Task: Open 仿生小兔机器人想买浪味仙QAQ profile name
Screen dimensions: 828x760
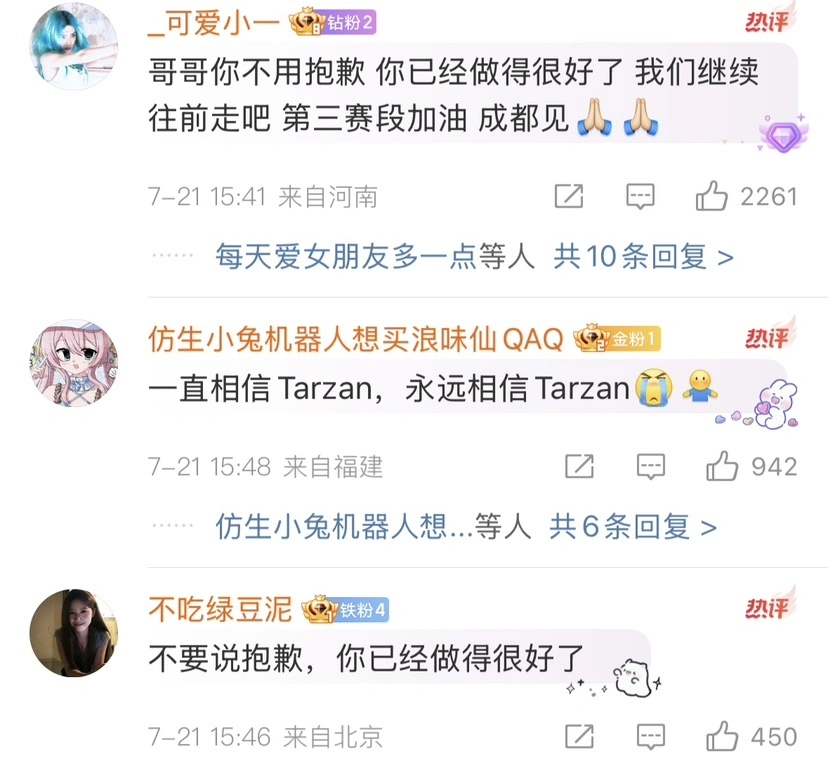Action: [x=355, y=339]
